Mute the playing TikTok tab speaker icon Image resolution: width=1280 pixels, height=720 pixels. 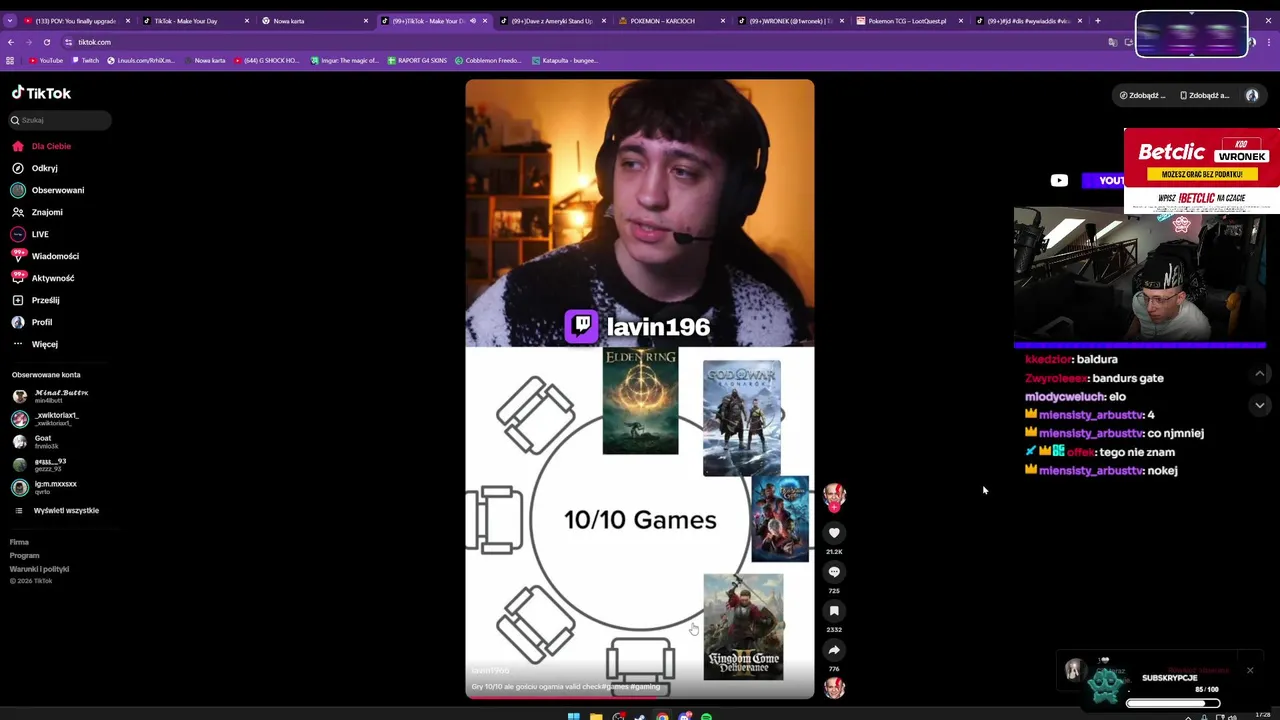pyautogui.click(x=473, y=20)
